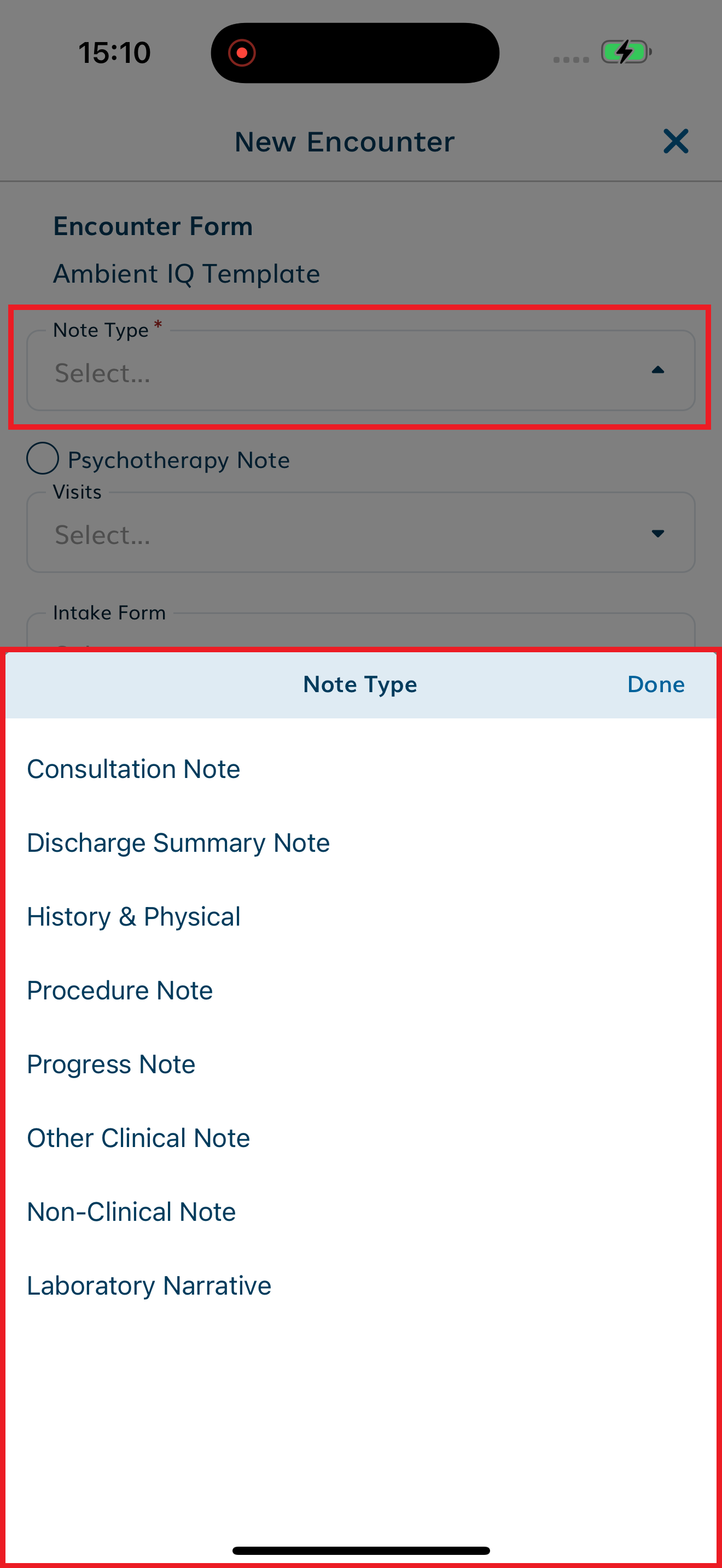Screen dimensions: 722x1568
Task: Expand the Visits dropdown arrow
Action: pos(657,533)
